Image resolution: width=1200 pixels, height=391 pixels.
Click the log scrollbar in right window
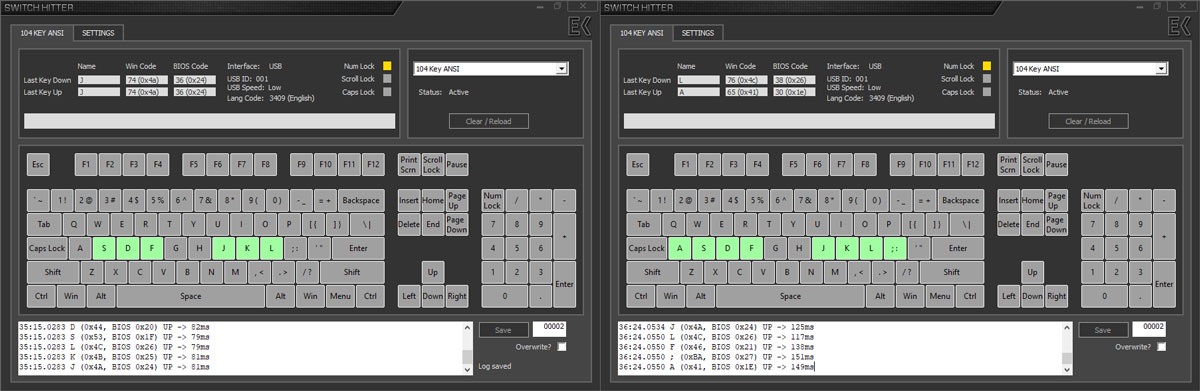[x=1066, y=347]
